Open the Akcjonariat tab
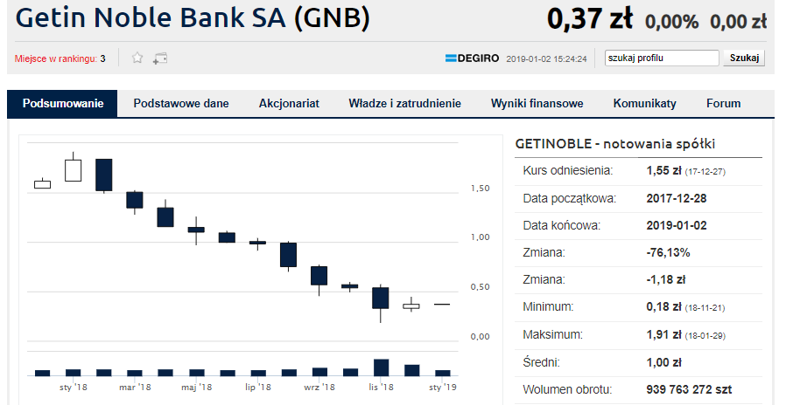 [289, 104]
